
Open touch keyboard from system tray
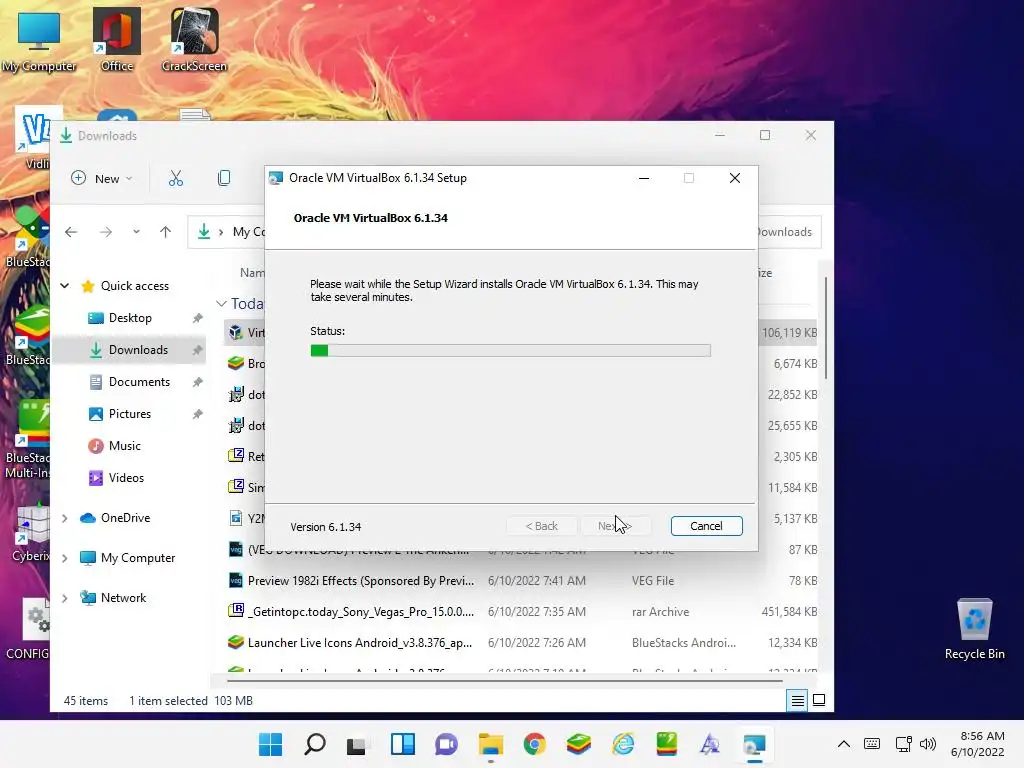872,744
